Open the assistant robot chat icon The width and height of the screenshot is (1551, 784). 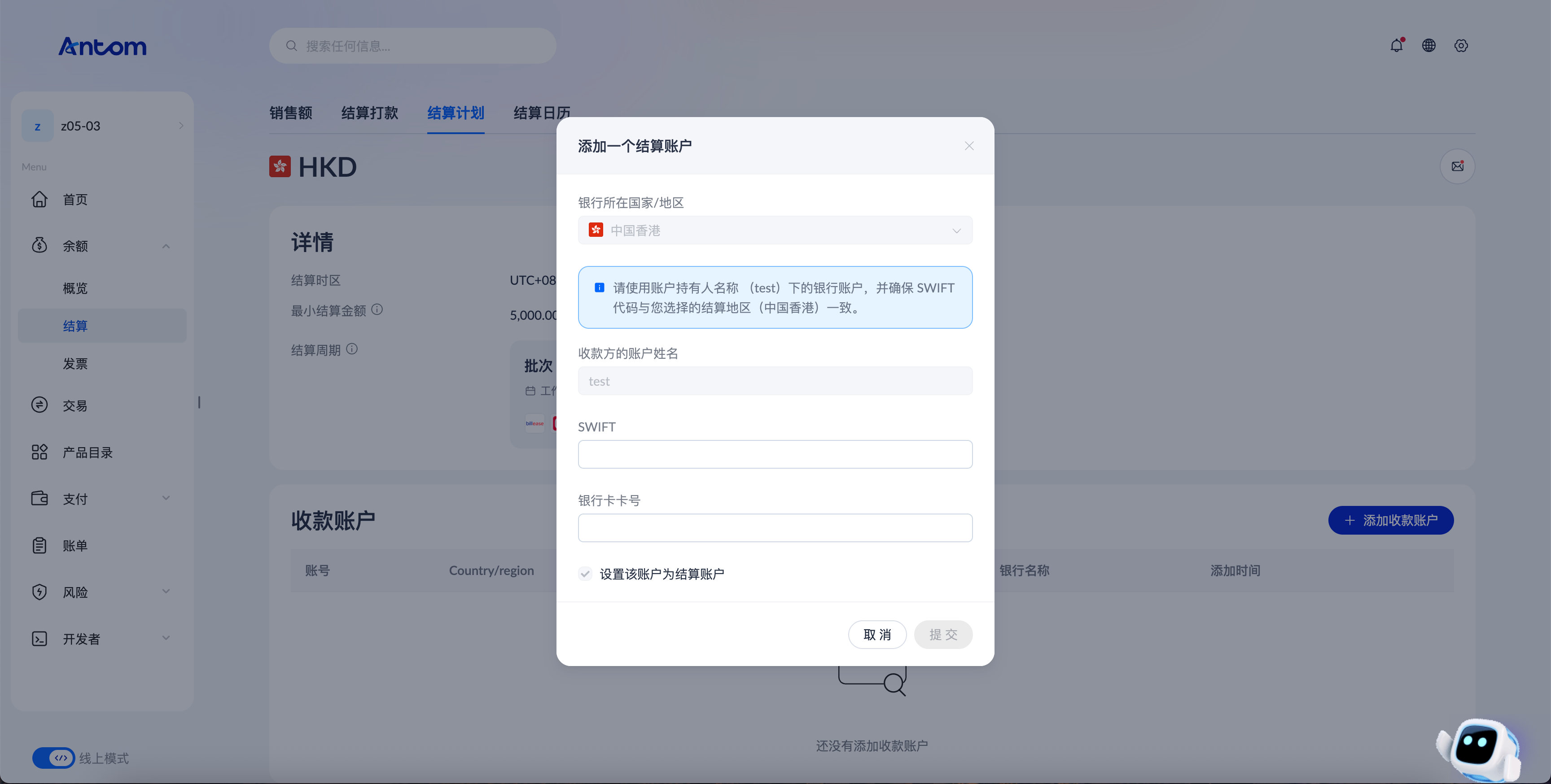1479,749
